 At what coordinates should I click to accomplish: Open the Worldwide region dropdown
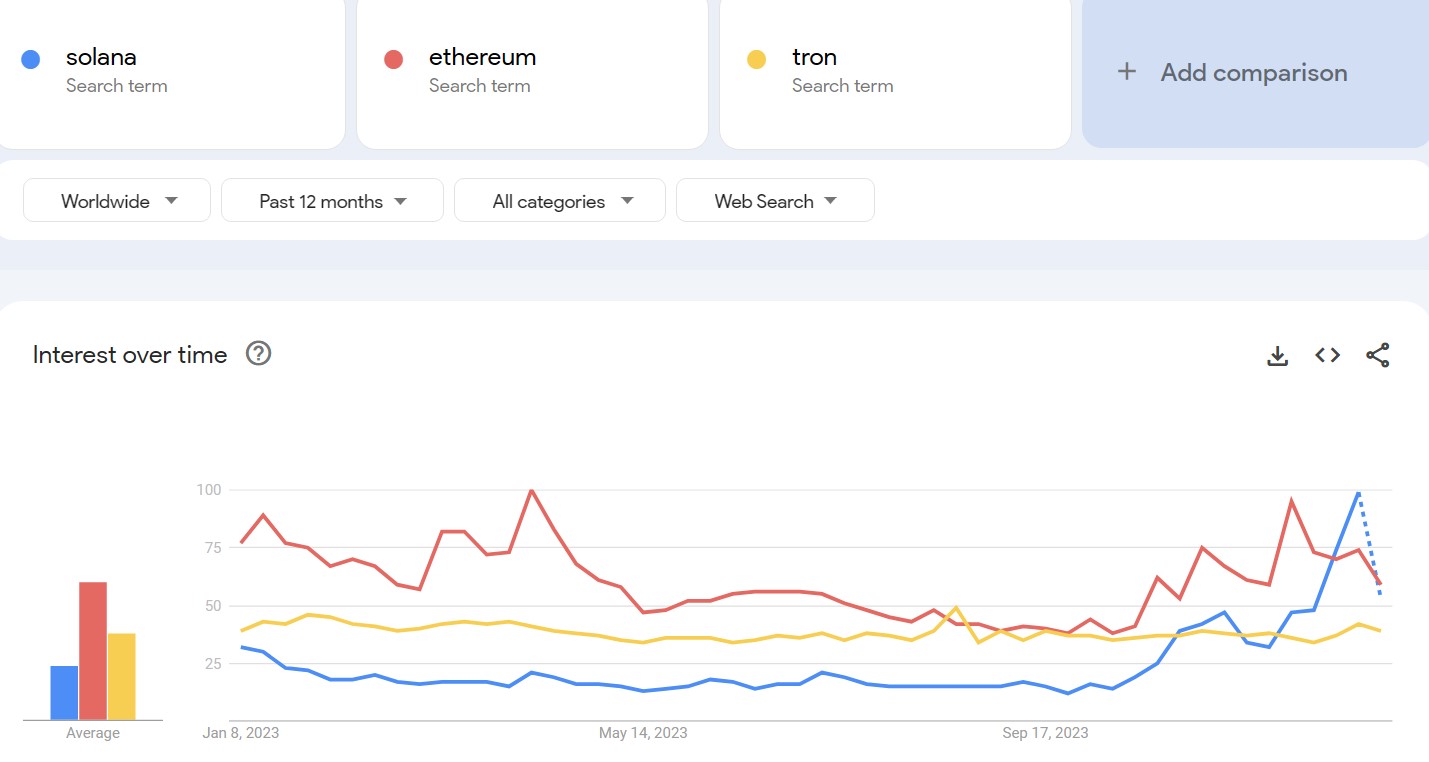point(117,200)
